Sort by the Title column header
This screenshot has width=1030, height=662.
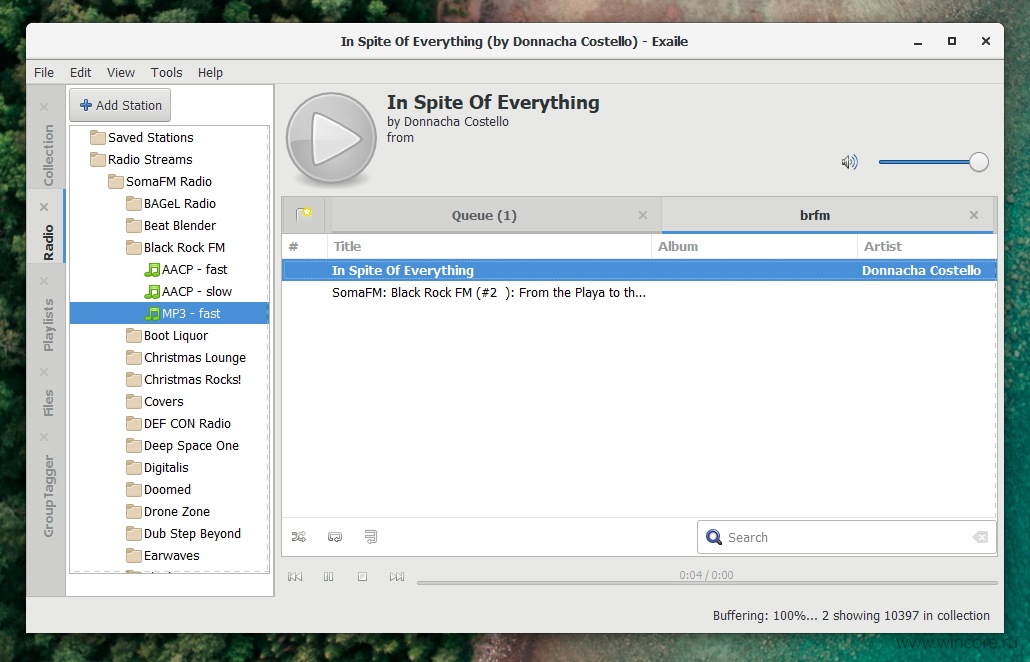click(x=489, y=246)
